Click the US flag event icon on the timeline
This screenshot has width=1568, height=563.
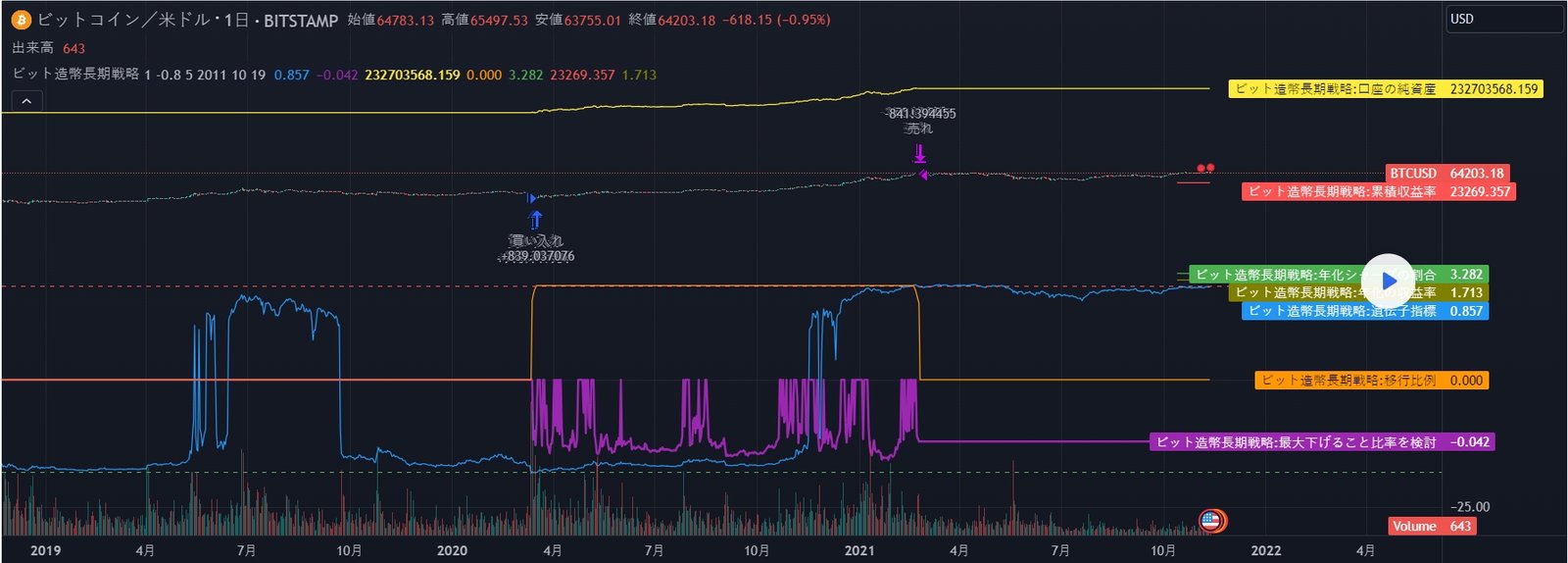pos(1211,521)
